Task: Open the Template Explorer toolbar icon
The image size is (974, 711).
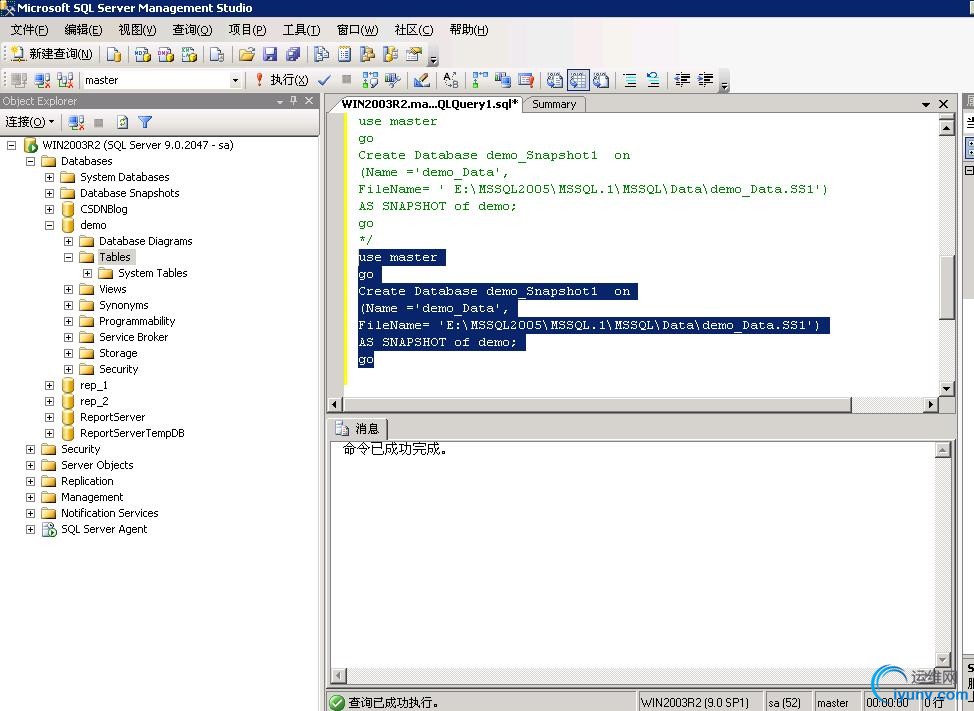Action: click(390, 54)
